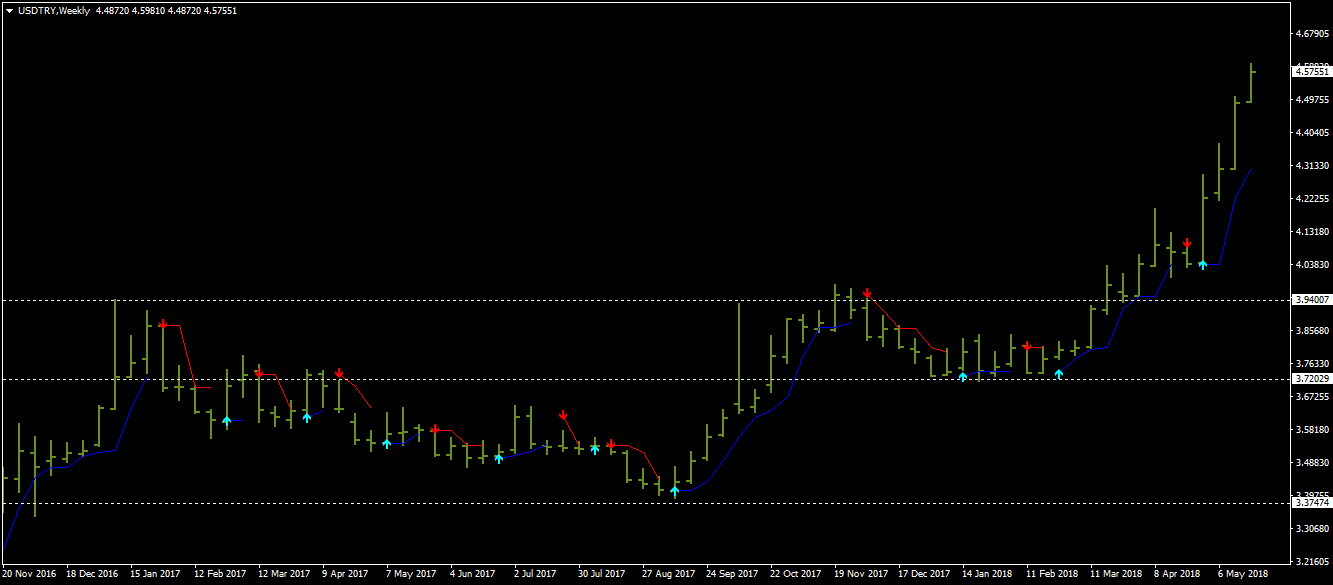The image size is (1333, 585).
Task: Click the 3.58180 price scale value
Action: [1312, 430]
